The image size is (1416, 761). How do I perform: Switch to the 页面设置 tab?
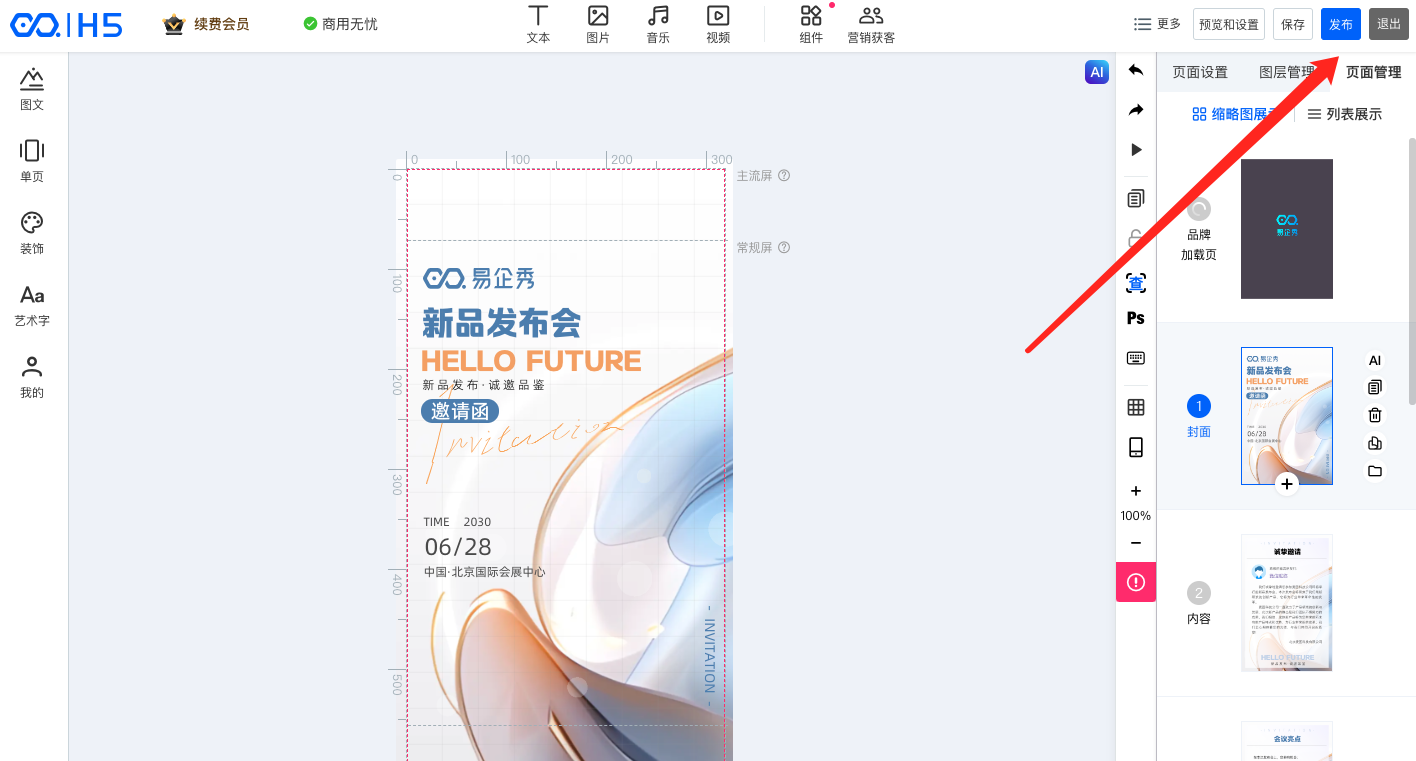[x=1200, y=72]
